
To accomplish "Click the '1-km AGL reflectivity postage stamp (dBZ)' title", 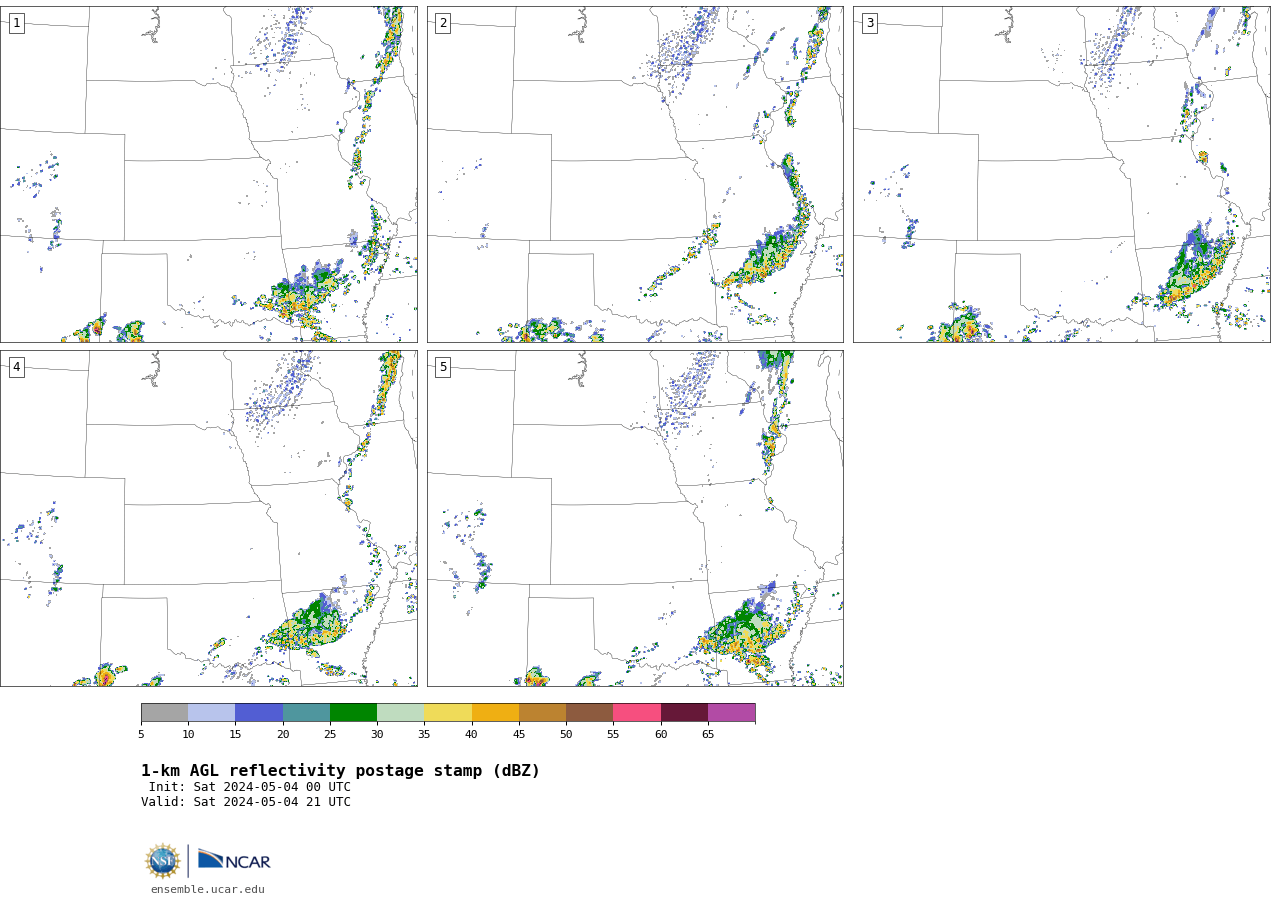I will click(340, 771).
